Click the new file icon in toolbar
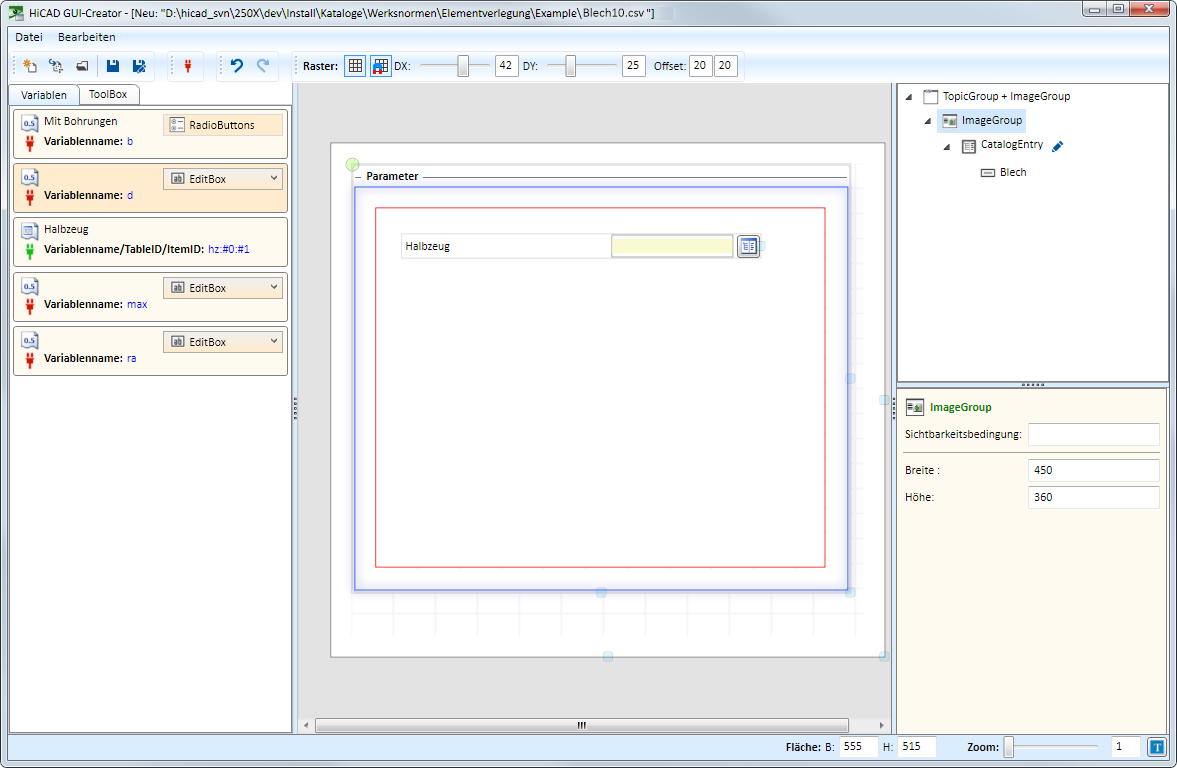The height and width of the screenshot is (768, 1177). pyautogui.click(x=30, y=66)
